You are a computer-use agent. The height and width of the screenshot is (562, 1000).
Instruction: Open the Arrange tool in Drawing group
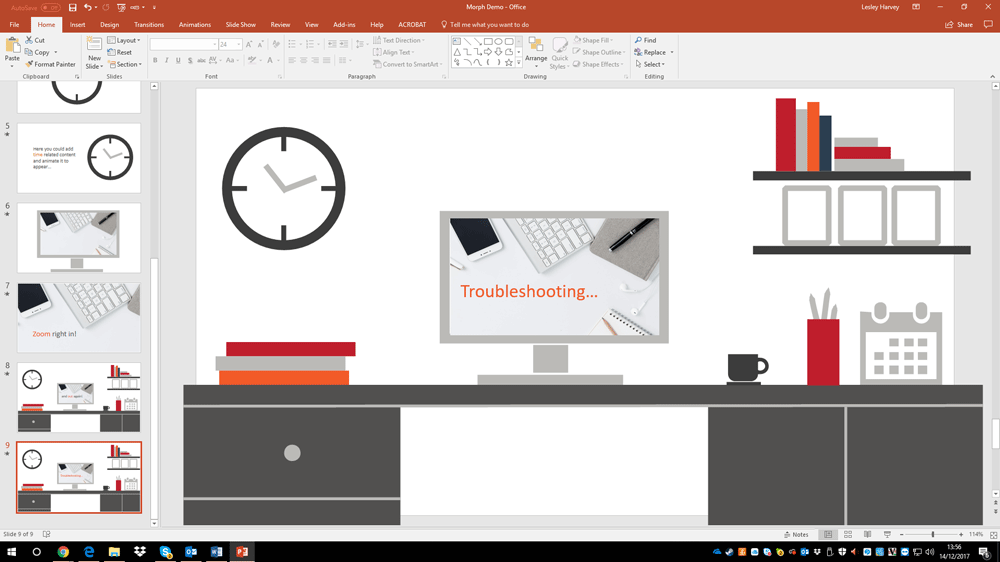tap(536, 50)
